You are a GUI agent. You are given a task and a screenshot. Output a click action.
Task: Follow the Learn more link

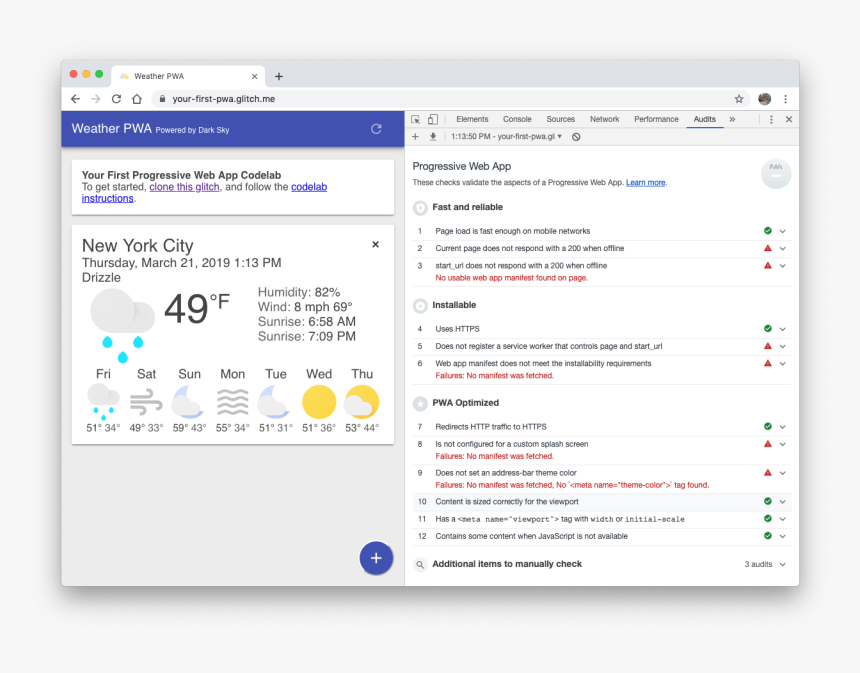click(646, 183)
